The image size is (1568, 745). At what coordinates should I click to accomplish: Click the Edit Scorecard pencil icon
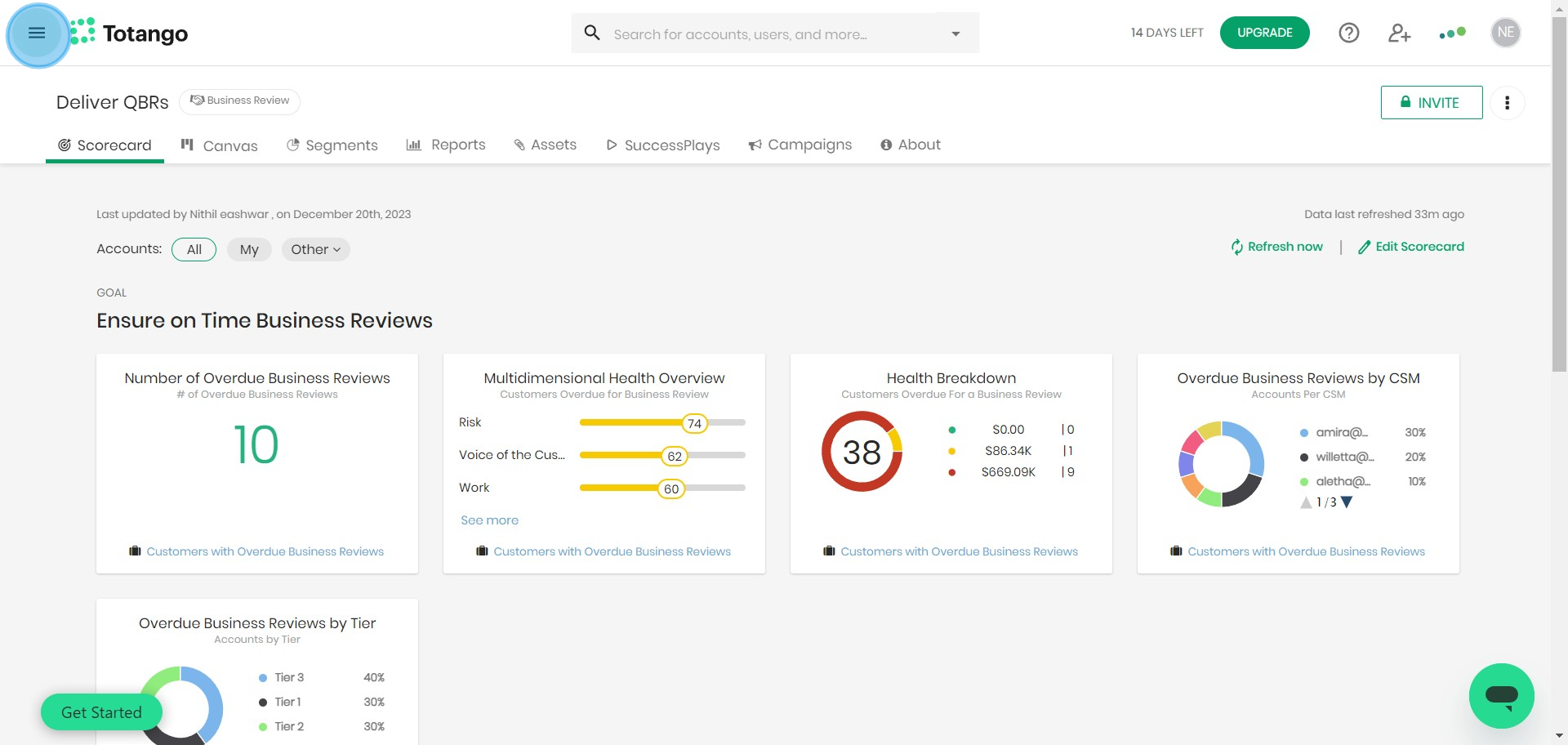coord(1364,247)
